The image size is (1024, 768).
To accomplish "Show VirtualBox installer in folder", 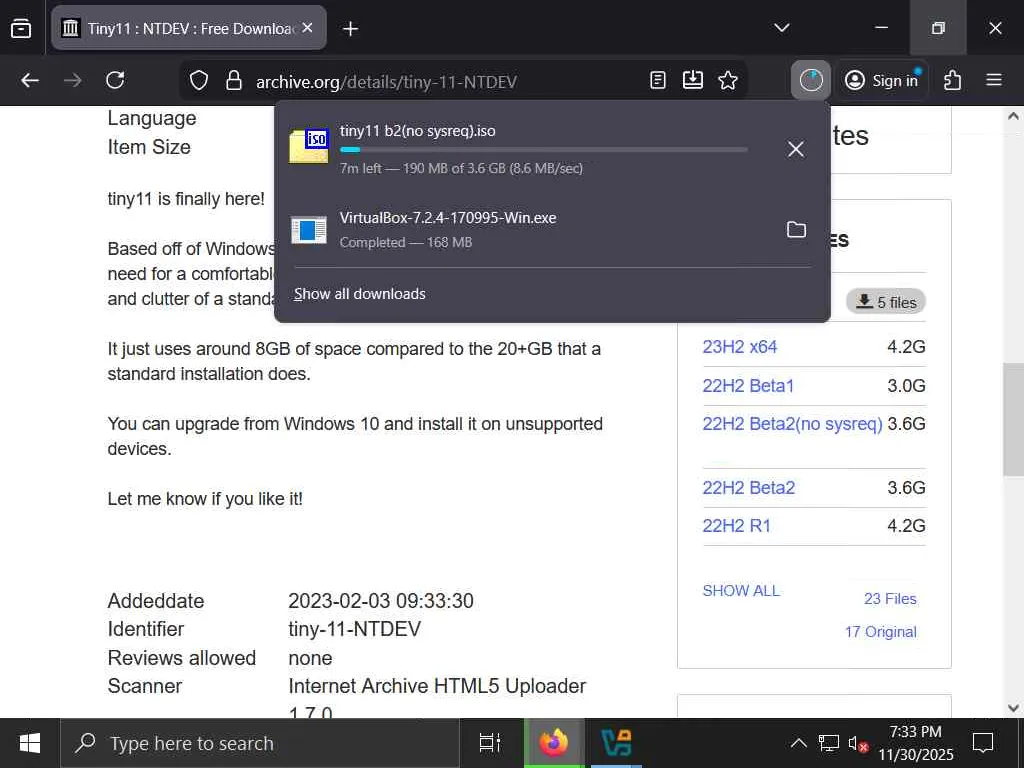I will pyautogui.click(x=796, y=229).
